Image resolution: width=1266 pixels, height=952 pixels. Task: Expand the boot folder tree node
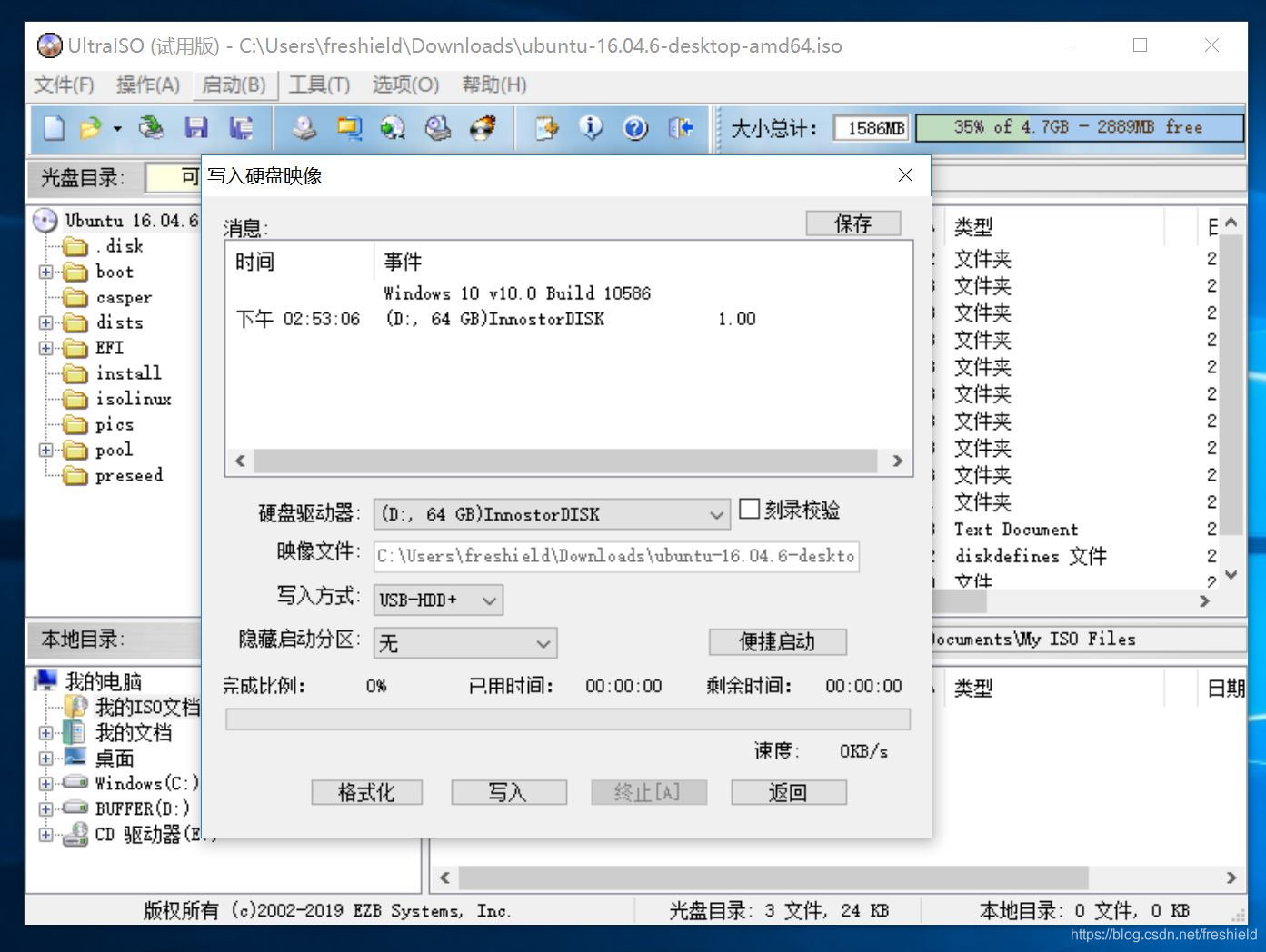(45, 272)
